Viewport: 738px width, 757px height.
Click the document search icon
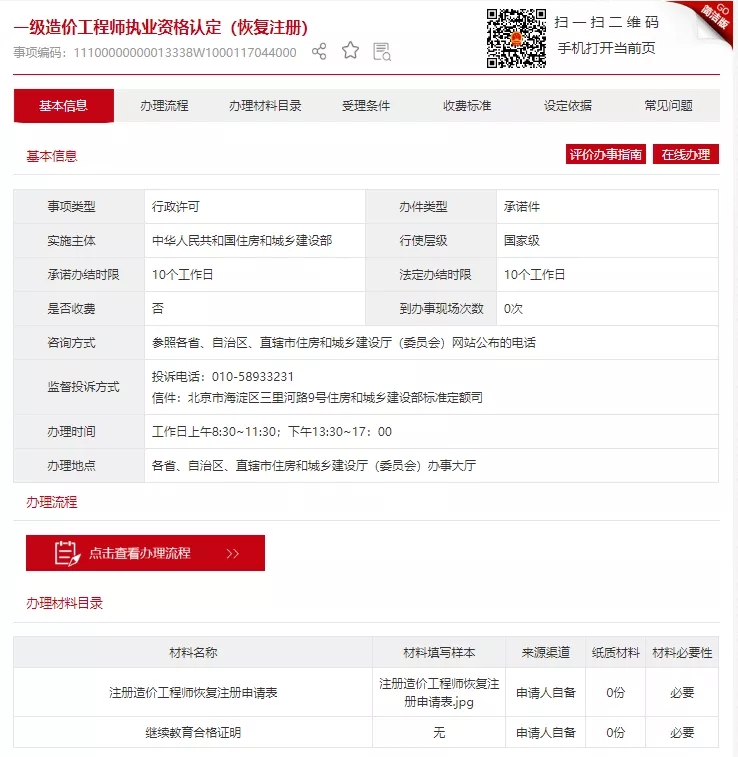coord(382,52)
